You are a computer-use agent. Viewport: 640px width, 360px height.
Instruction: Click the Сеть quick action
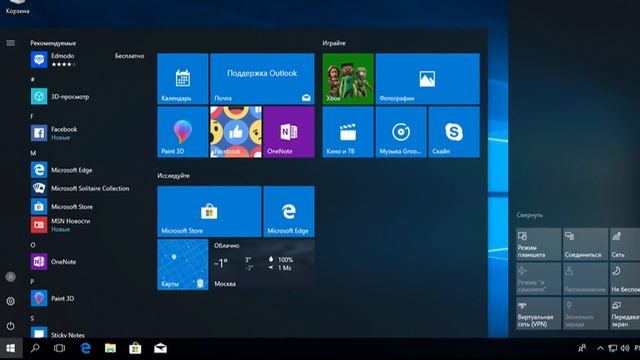[625, 244]
